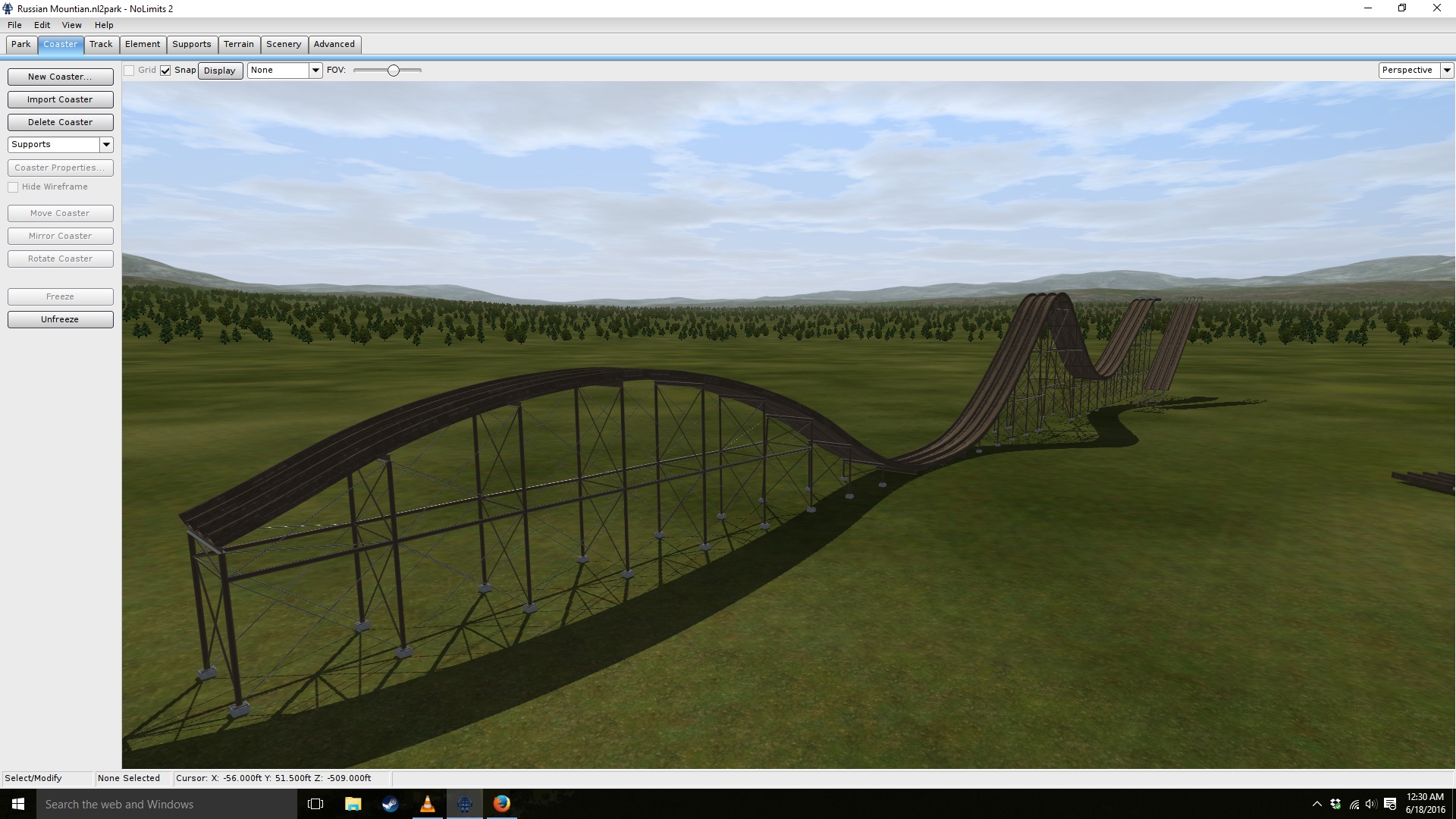Image resolution: width=1456 pixels, height=819 pixels.
Task: Open the Edit menu
Action: (42, 25)
